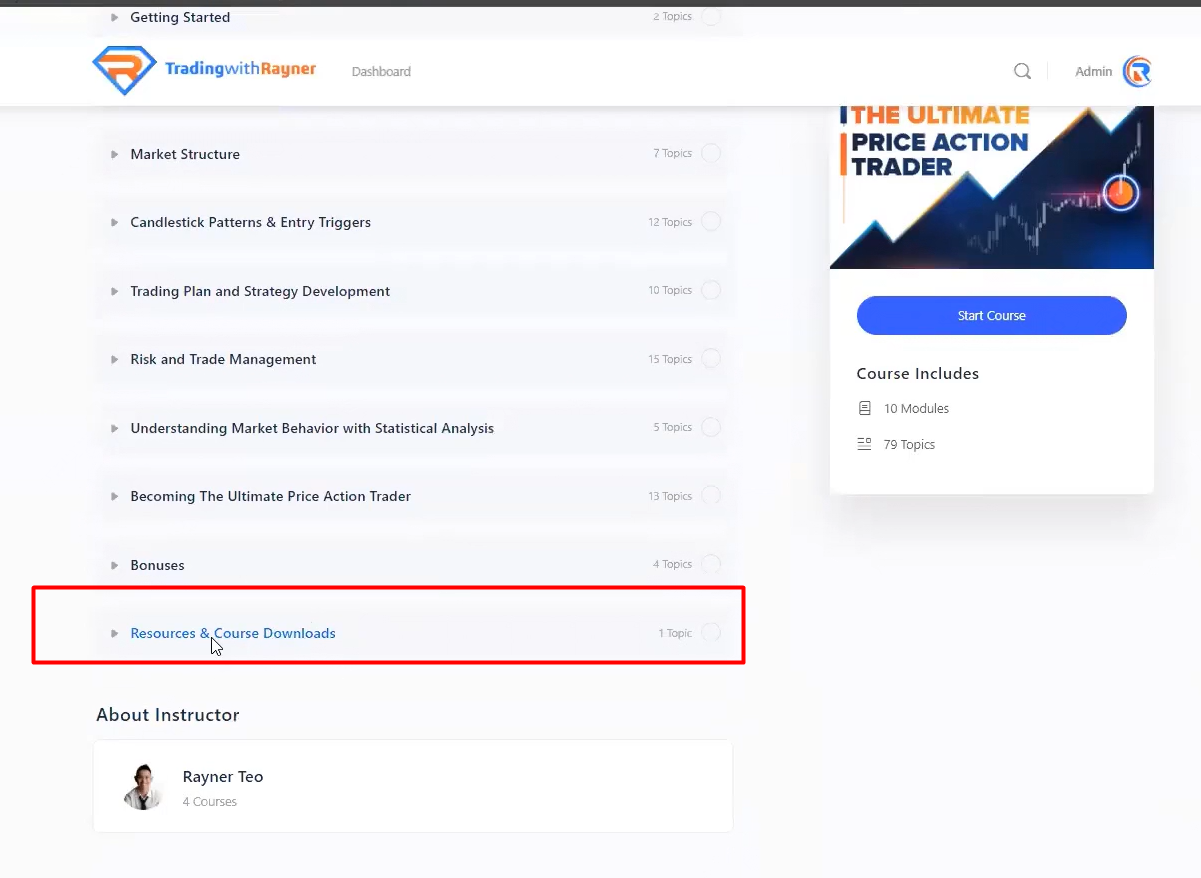This screenshot has width=1201, height=878.
Task: Expand the Getting Started module arrow
Action: tap(114, 17)
